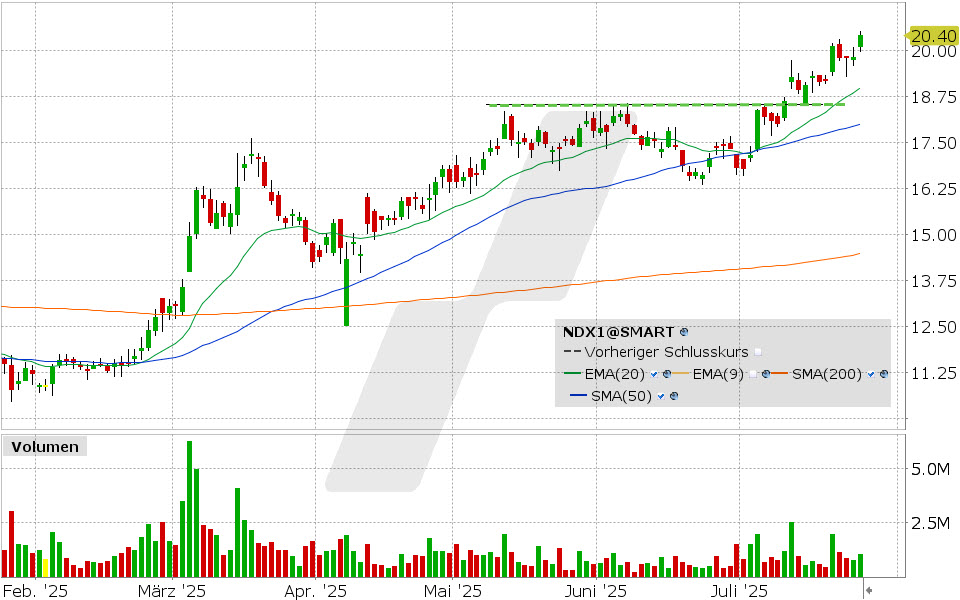Uncheck the SMA(200) visibility checkbox

(871, 374)
